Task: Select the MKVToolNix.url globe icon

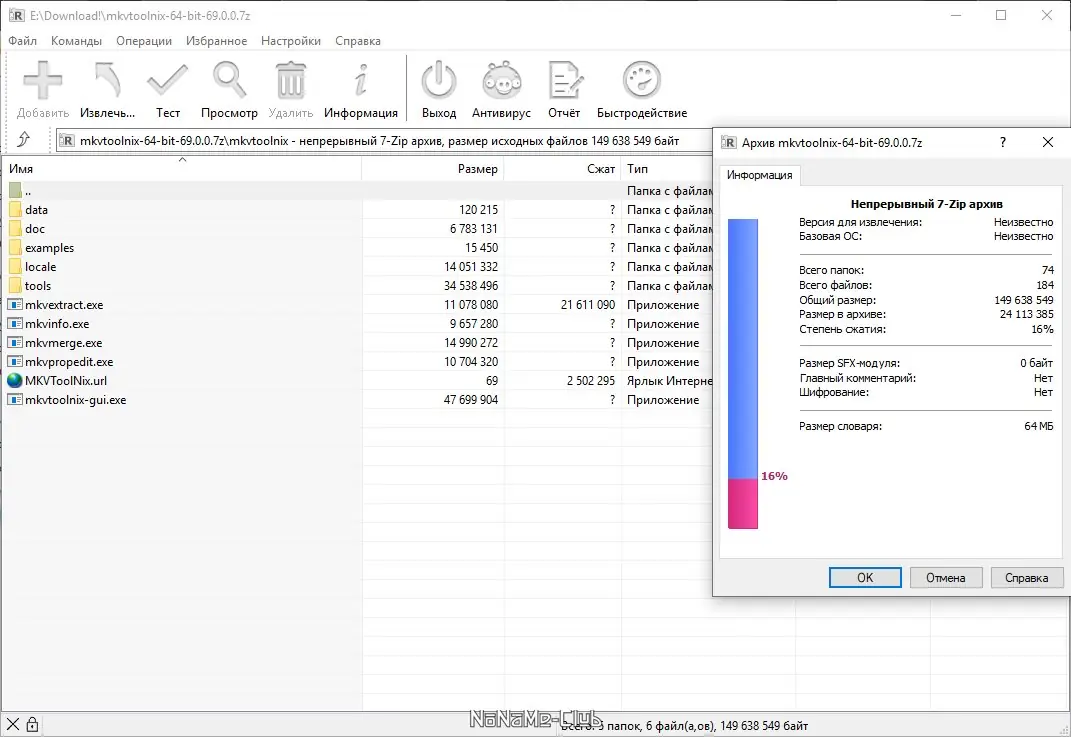Action: pyautogui.click(x=15, y=380)
